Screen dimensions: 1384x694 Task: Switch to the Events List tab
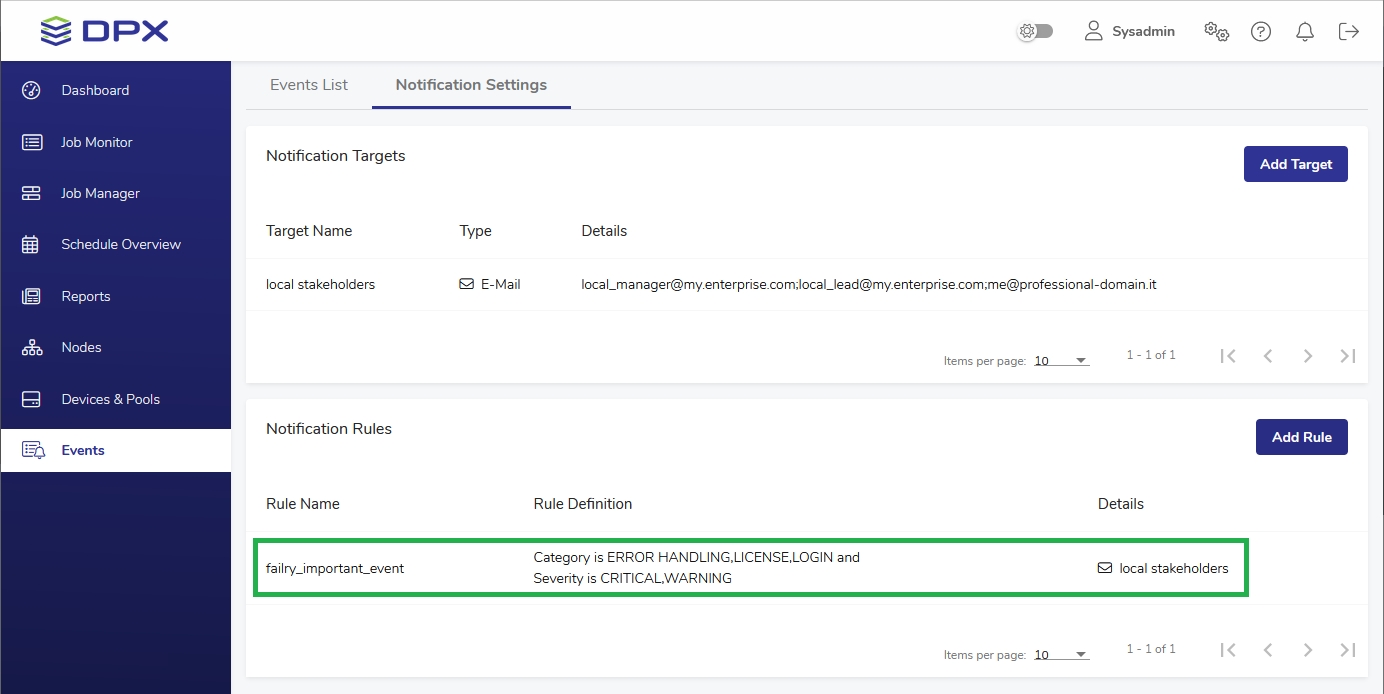point(309,85)
